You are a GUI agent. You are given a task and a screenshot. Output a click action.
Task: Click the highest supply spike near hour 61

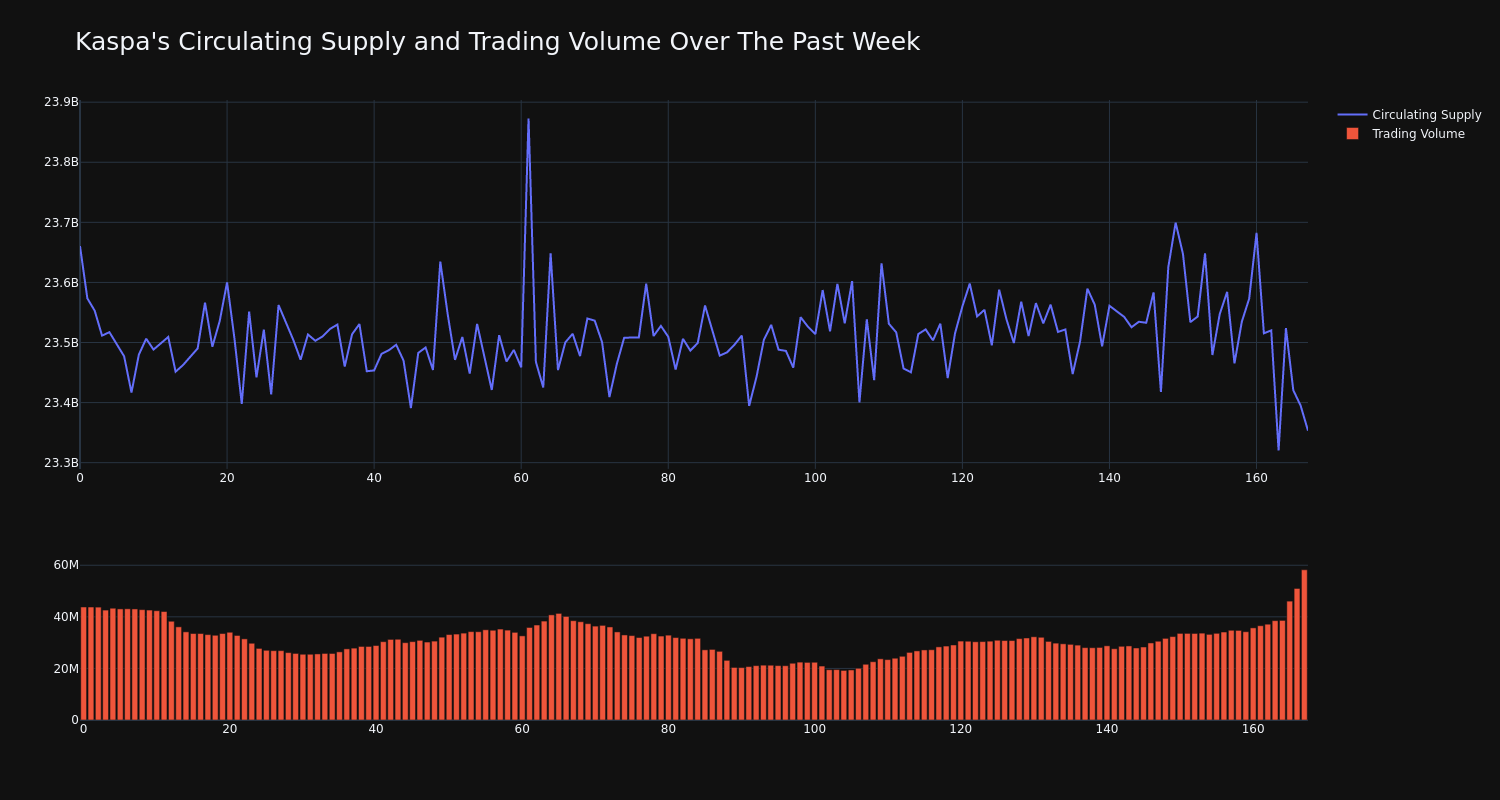pyautogui.click(x=528, y=120)
